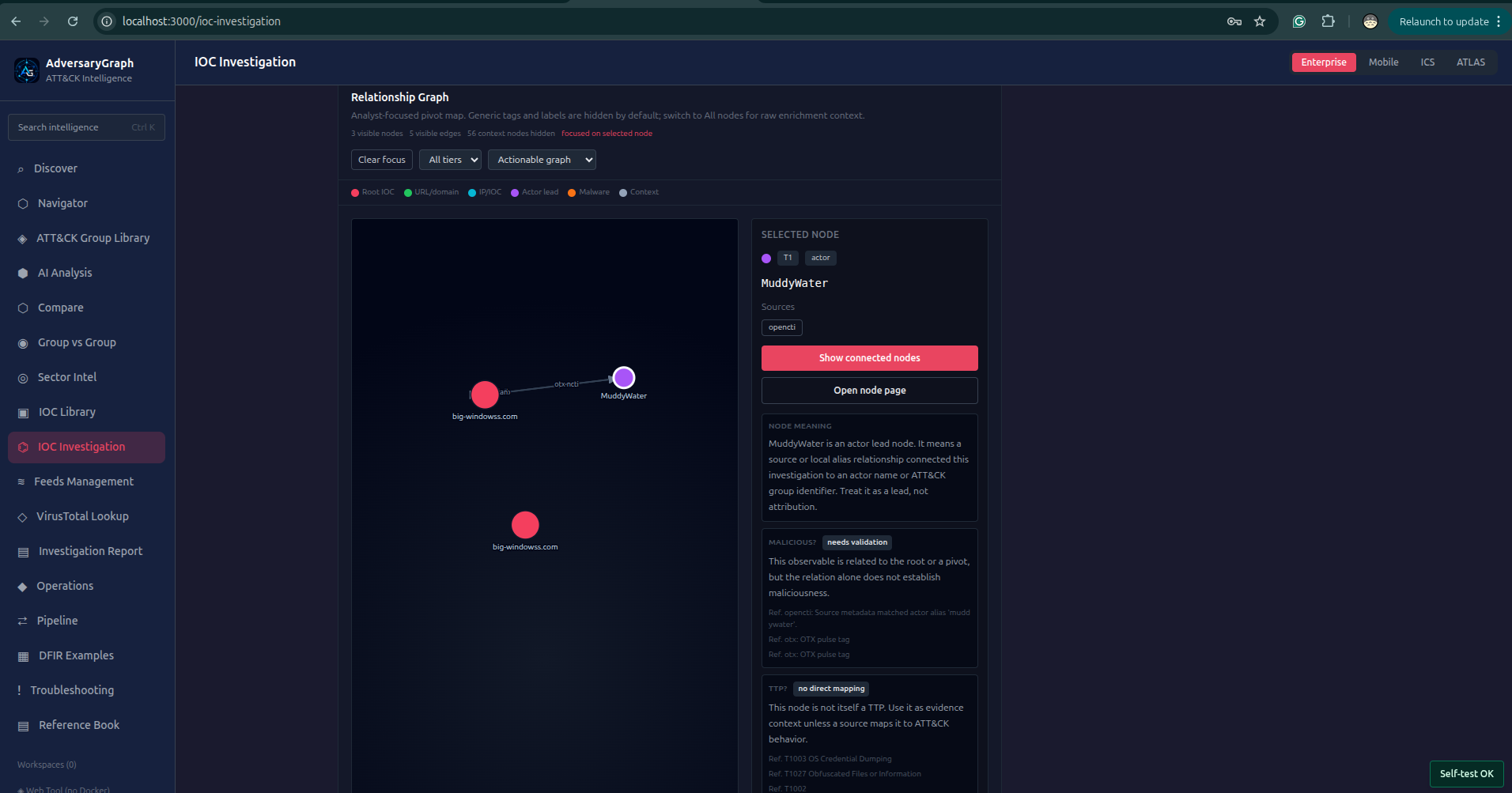This screenshot has height=793, width=1512.
Task: Click the Pipeline arrows icon
Action: pyautogui.click(x=22, y=621)
